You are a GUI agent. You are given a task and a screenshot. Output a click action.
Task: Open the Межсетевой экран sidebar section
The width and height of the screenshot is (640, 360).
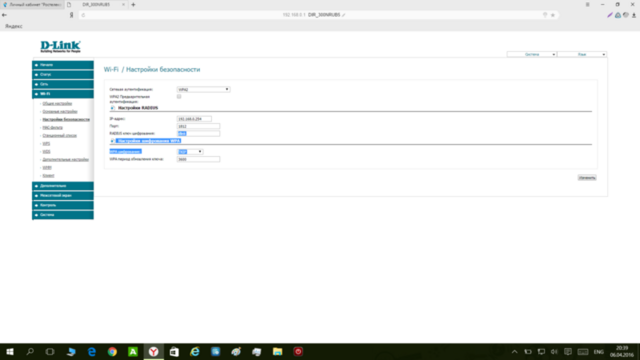pyautogui.click(x=63, y=196)
